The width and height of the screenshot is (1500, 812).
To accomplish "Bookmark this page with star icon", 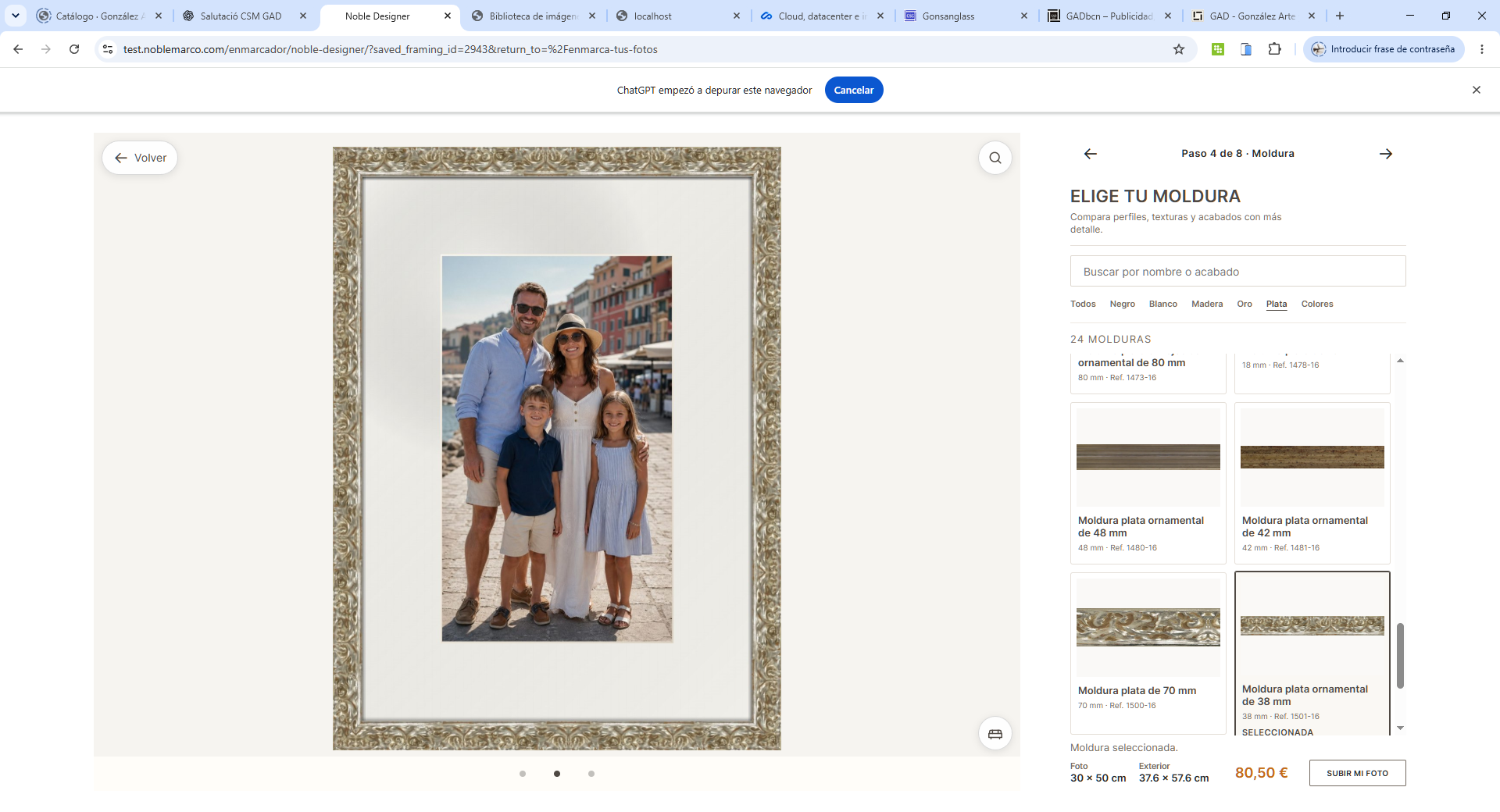I will tap(1179, 49).
